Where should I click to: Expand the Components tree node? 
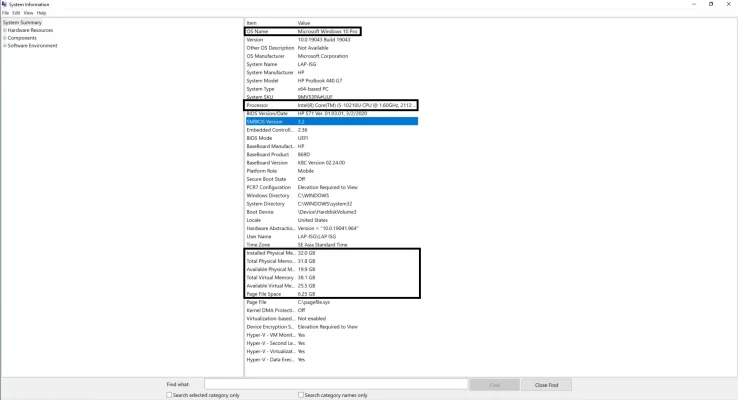click(x=5, y=38)
